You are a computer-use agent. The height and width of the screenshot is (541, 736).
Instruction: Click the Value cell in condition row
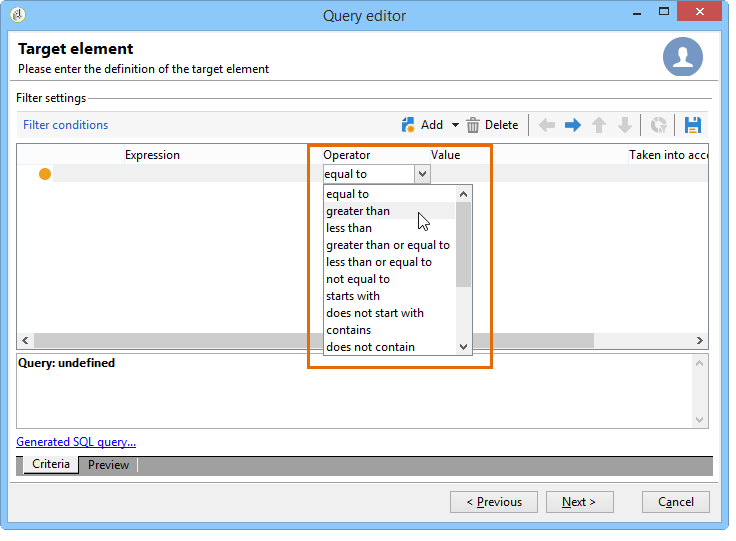click(529, 174)
